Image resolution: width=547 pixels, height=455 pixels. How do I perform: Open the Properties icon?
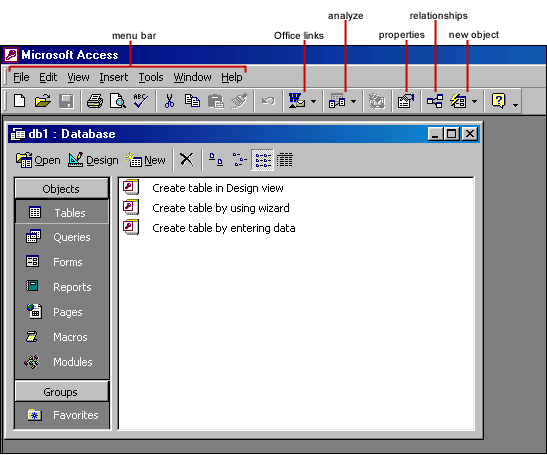point(406,101)
